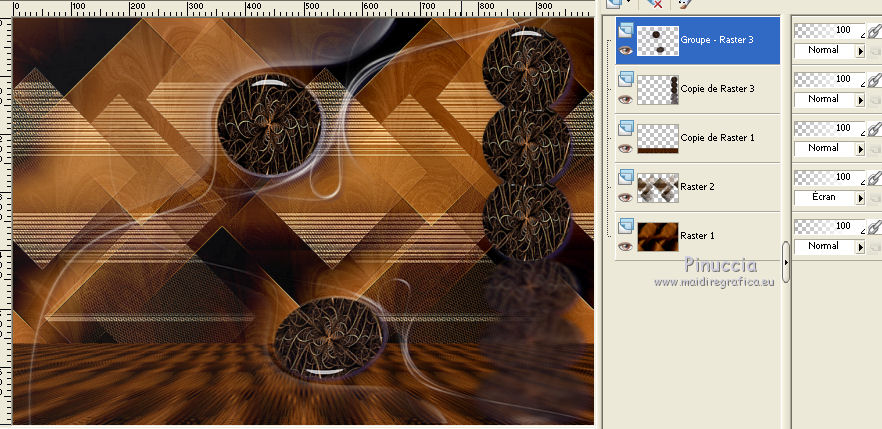
Task: Click thumbnail of Raster 1 layer
Action: click(658, 237)
